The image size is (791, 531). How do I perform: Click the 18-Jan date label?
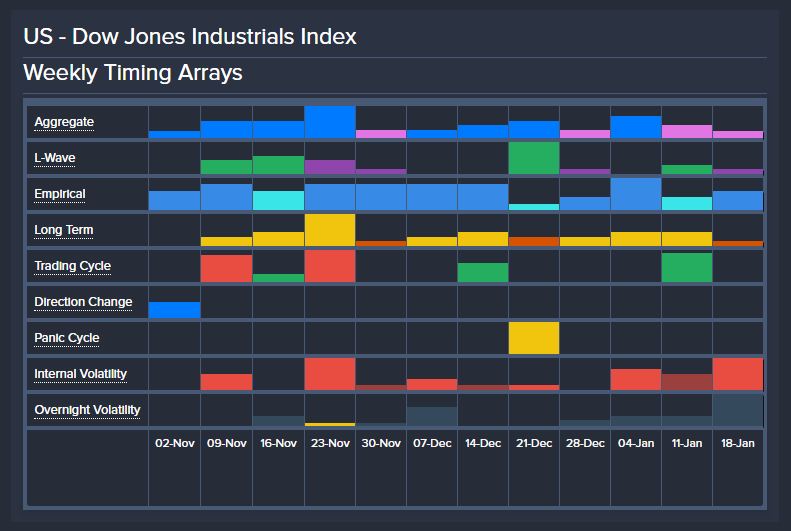pyautogui.click(x=738, y=443)
